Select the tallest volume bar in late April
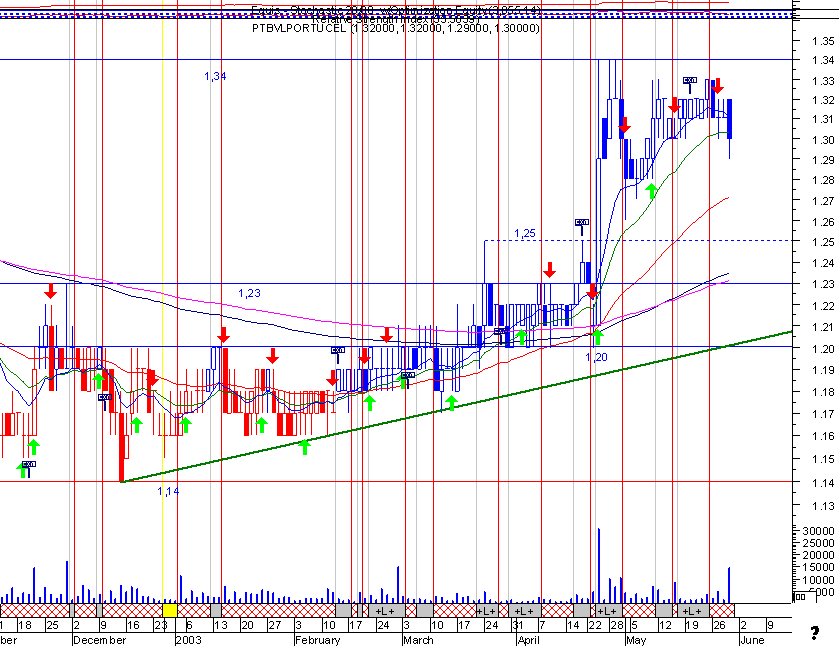 click(599, 565)
